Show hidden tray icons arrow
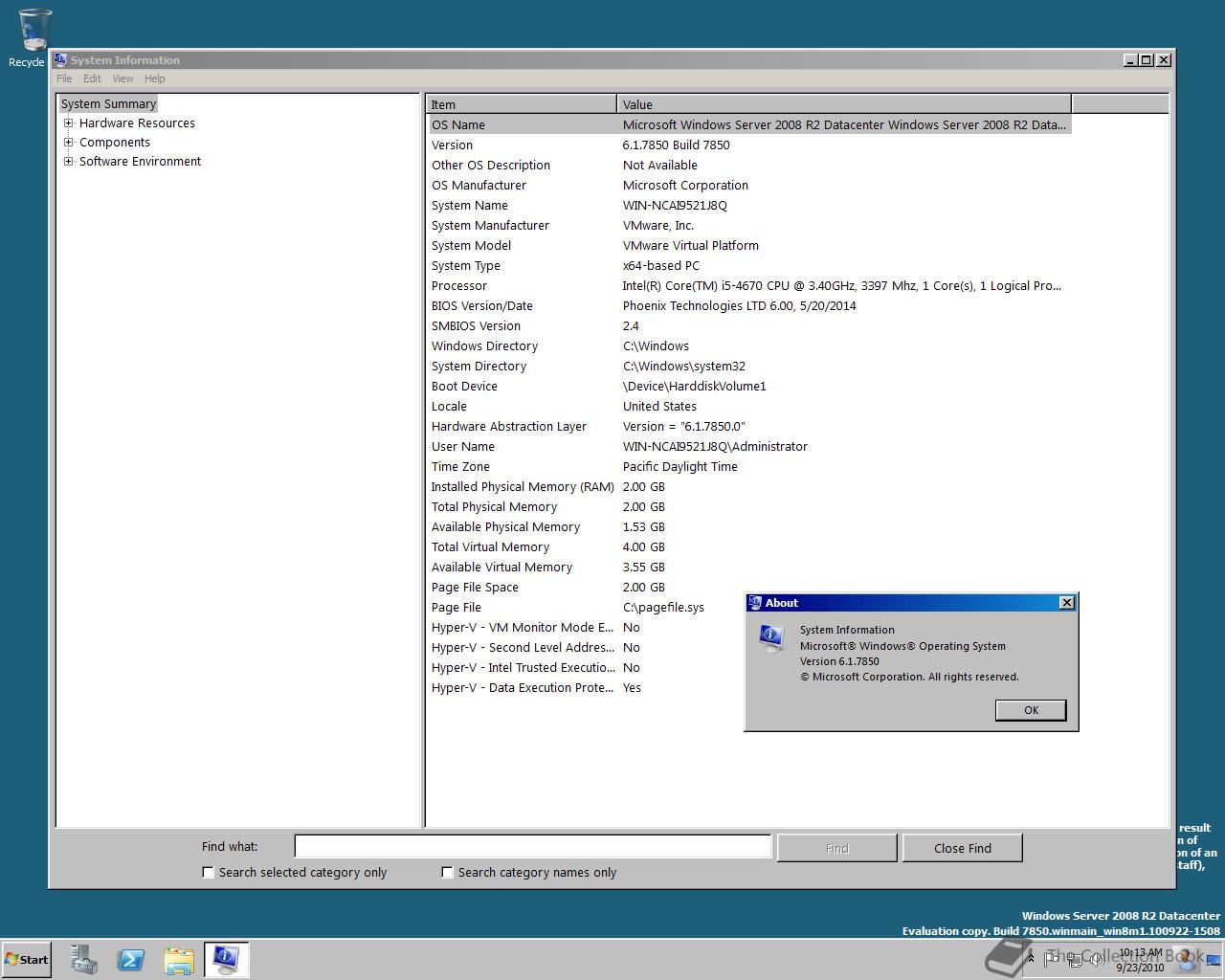Viewport: 1225px width, 980px height. 1030,957
